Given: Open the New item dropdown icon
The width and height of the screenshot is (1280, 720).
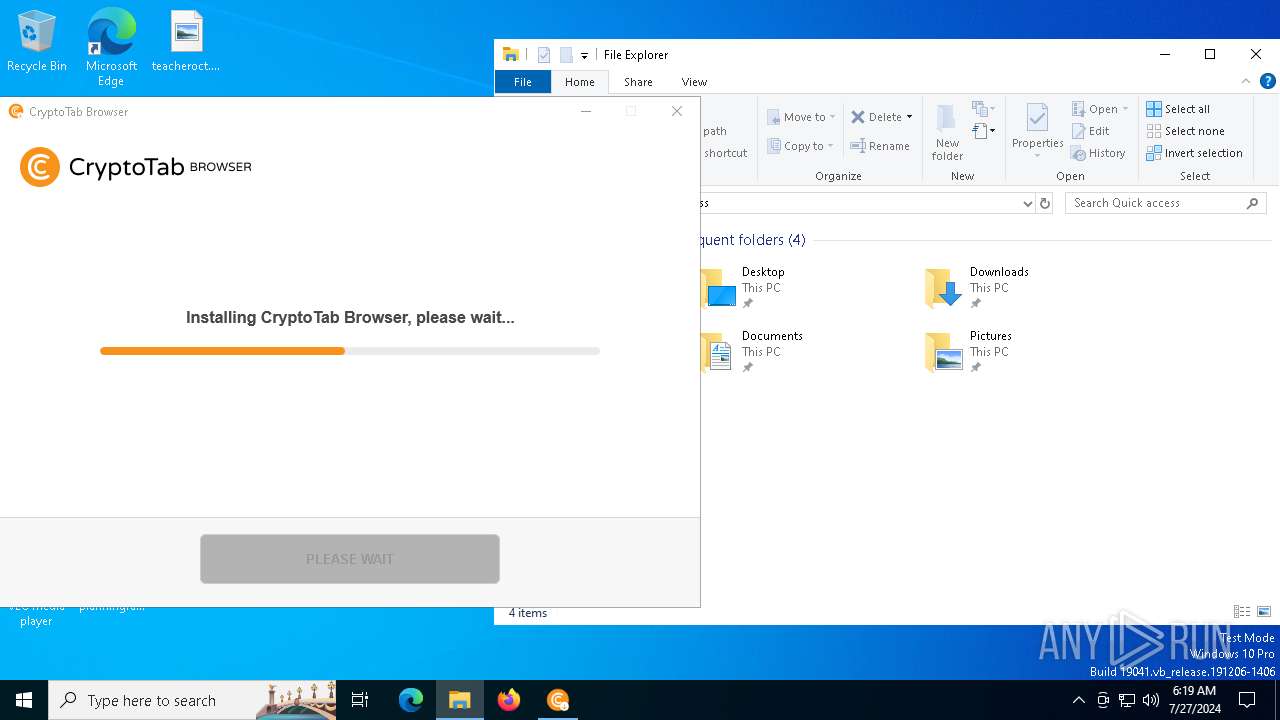Looking at the screenshot, I should (983, 109).
